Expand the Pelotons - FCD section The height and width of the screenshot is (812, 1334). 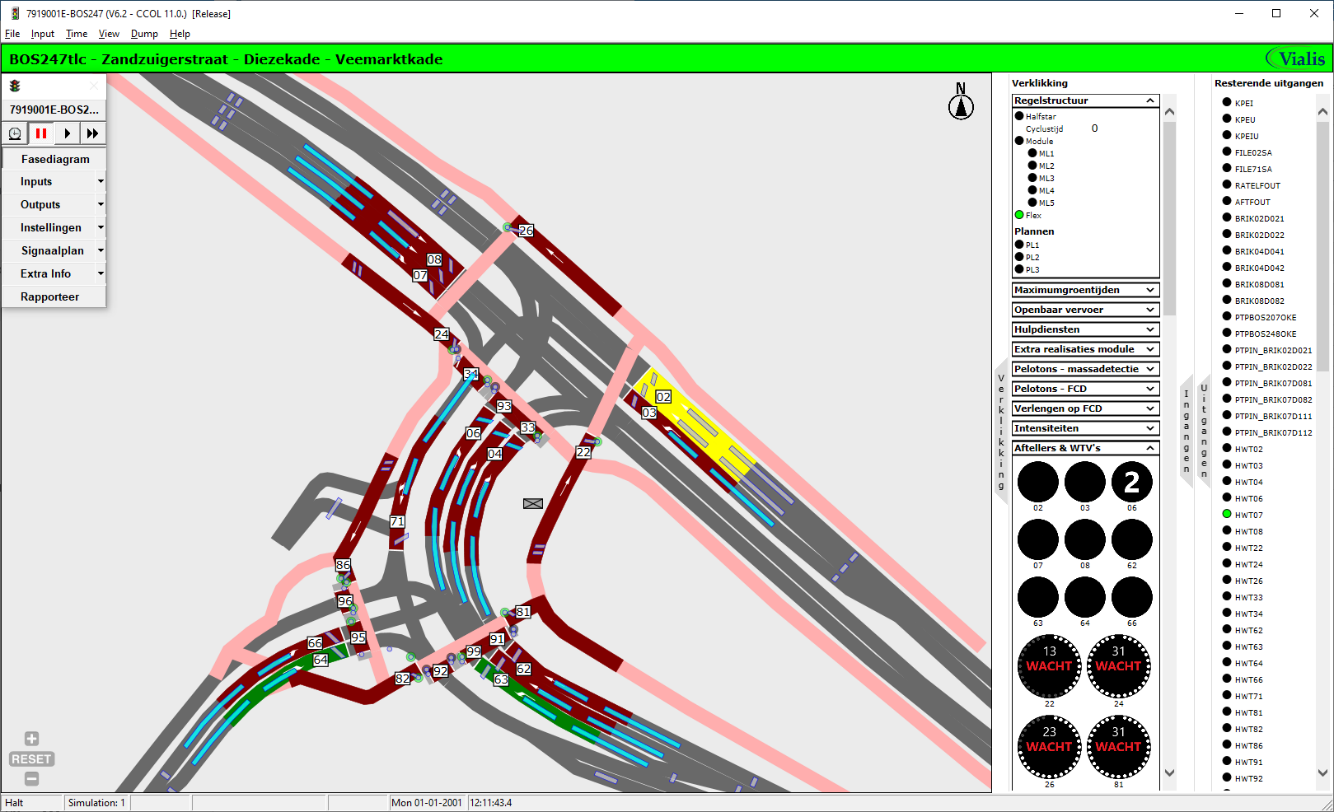1150,389
